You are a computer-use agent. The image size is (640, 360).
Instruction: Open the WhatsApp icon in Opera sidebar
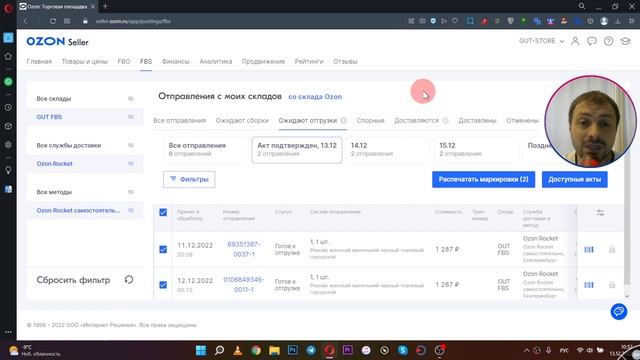[8, 82]
